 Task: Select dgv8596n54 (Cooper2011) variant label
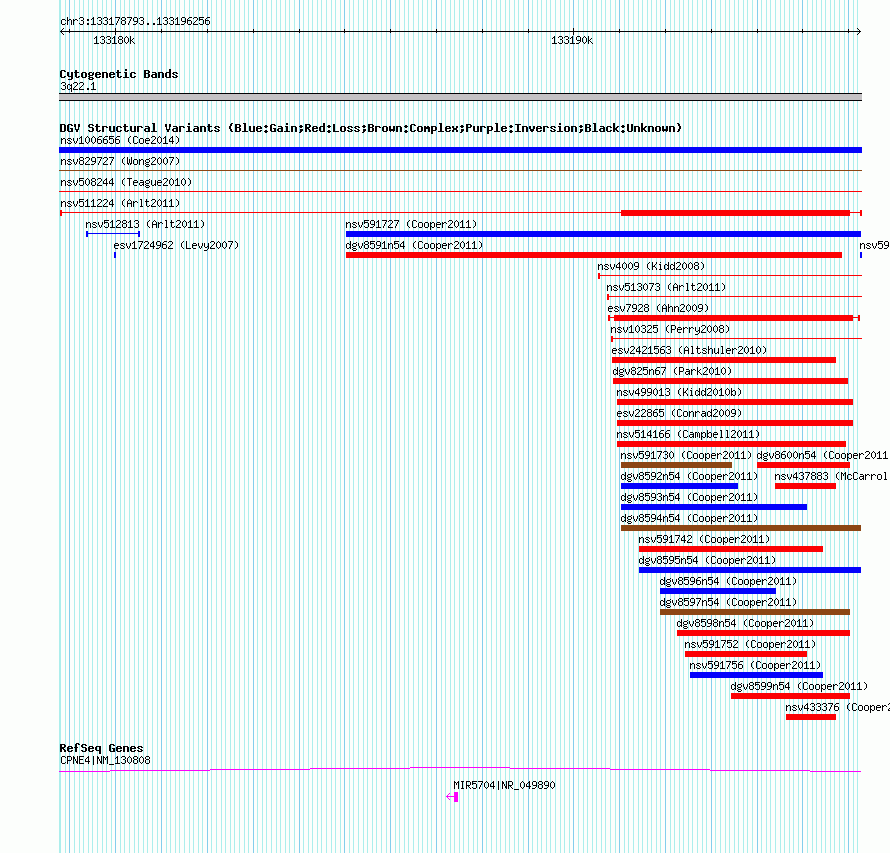(728, 581)
